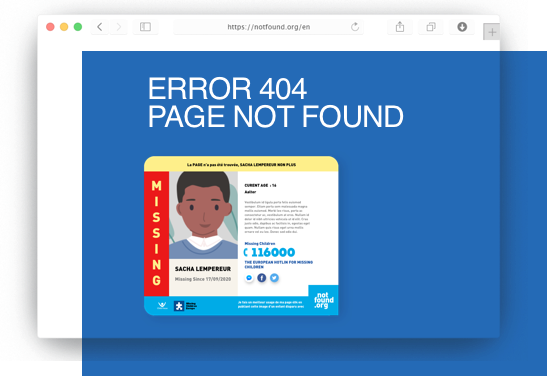Image resolution: width=547 pixels, height=376 pixels.
Task: Go back with the browser back arrow
Action: 100,27
